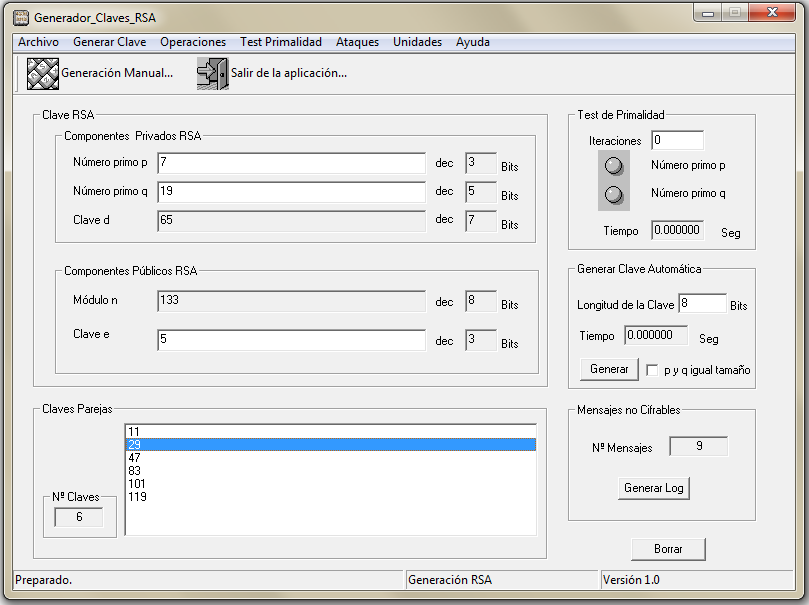Open the Generar Clave menu
Image resolution: width=809 pixels, height=605 pixels.
tap(109, 42)
